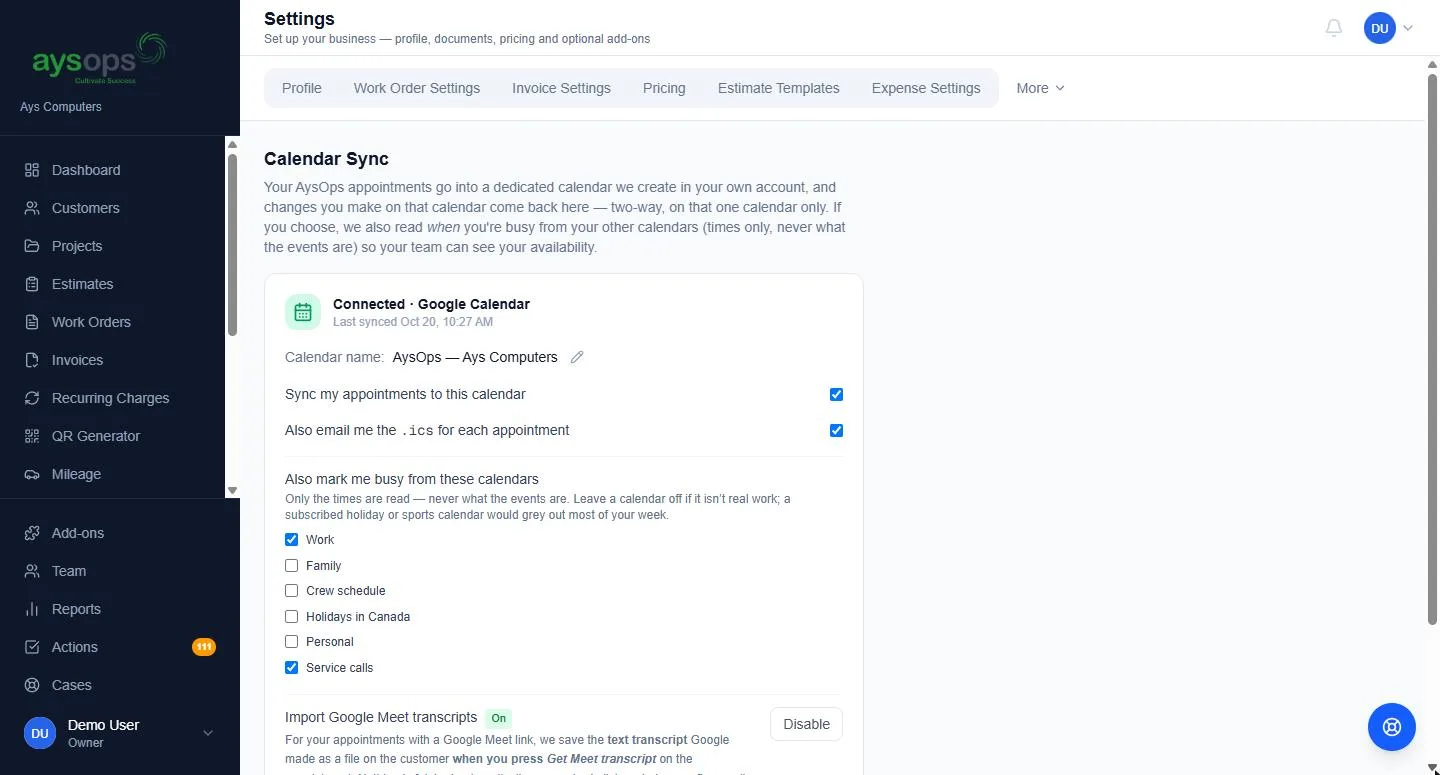Open the floating help support button

click(x=1392, y=727)
